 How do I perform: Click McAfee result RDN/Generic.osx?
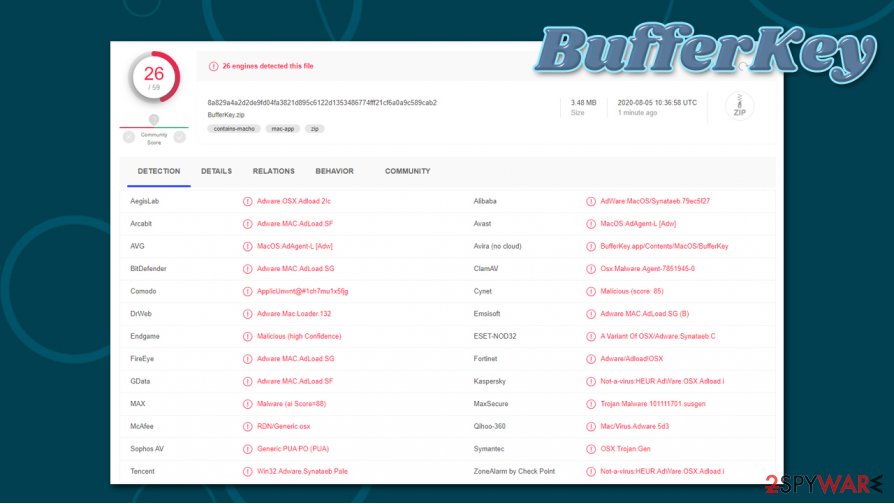pos(283,426)
